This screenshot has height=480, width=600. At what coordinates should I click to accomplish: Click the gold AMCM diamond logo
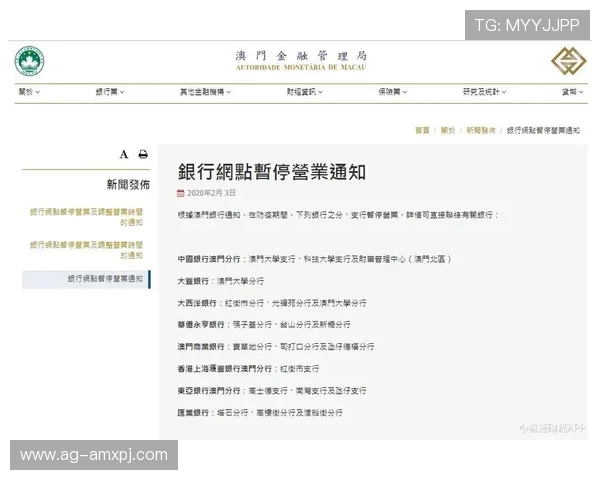568,61
